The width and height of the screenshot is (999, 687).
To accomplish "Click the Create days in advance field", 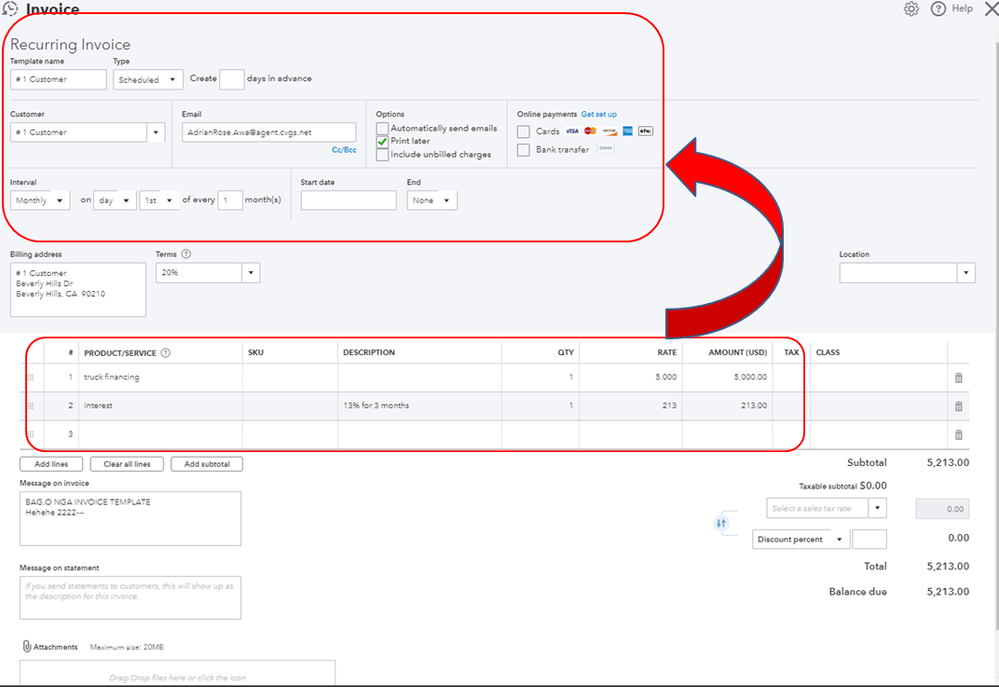I will 232,80.
